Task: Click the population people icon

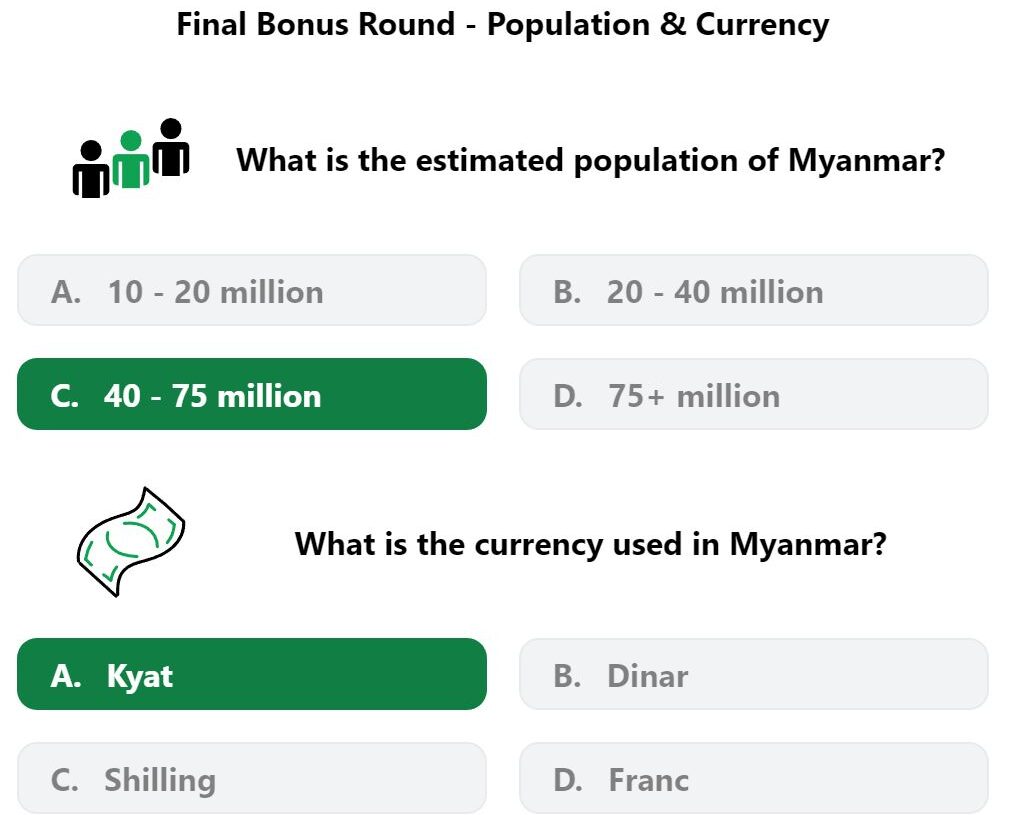Action: pyautogui.click(x=131, y=158)
